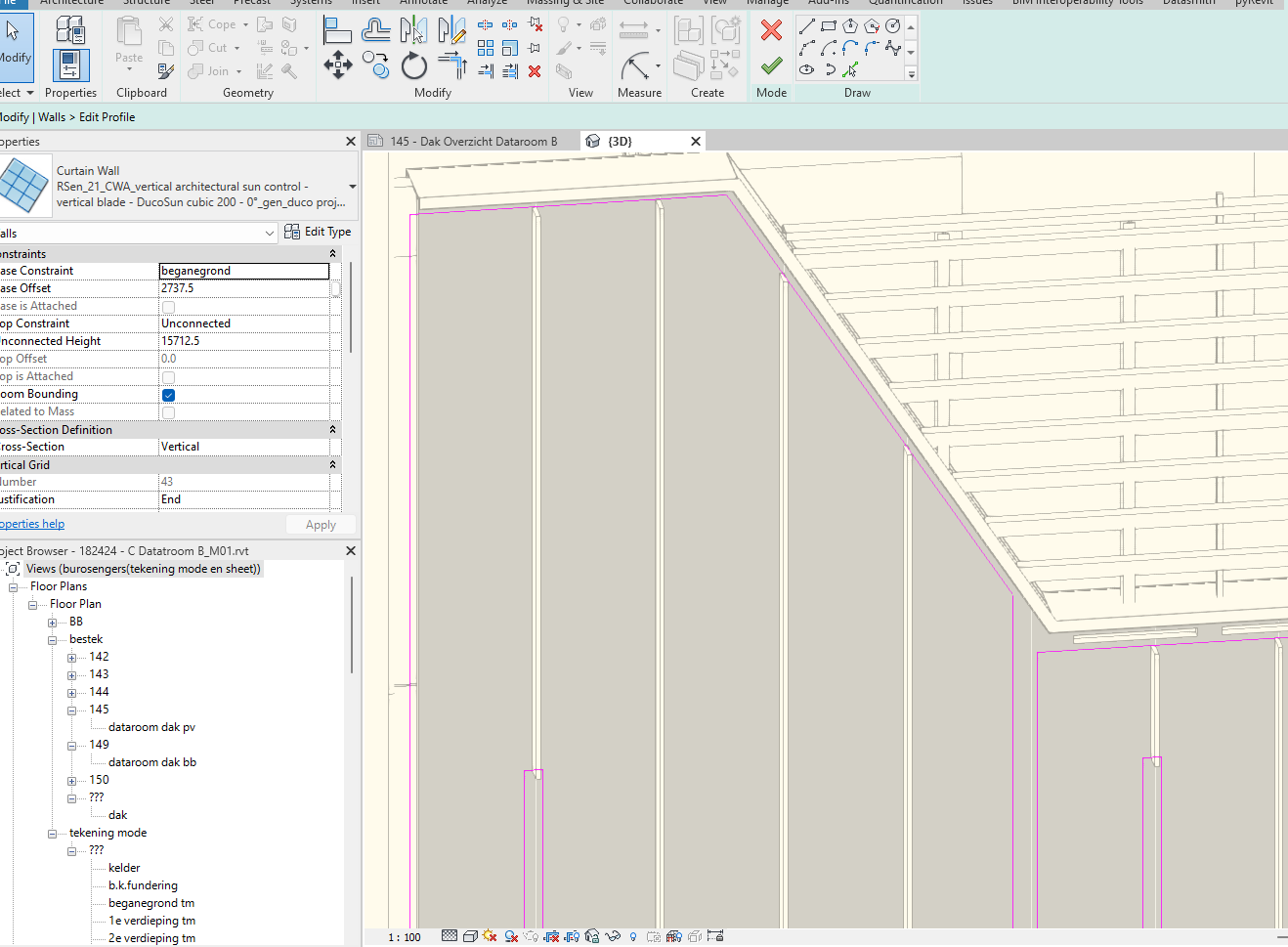This screenshot has height=947, width=1288.
Task: Activate the Rotate tool
Action: [x=413, y=65]
